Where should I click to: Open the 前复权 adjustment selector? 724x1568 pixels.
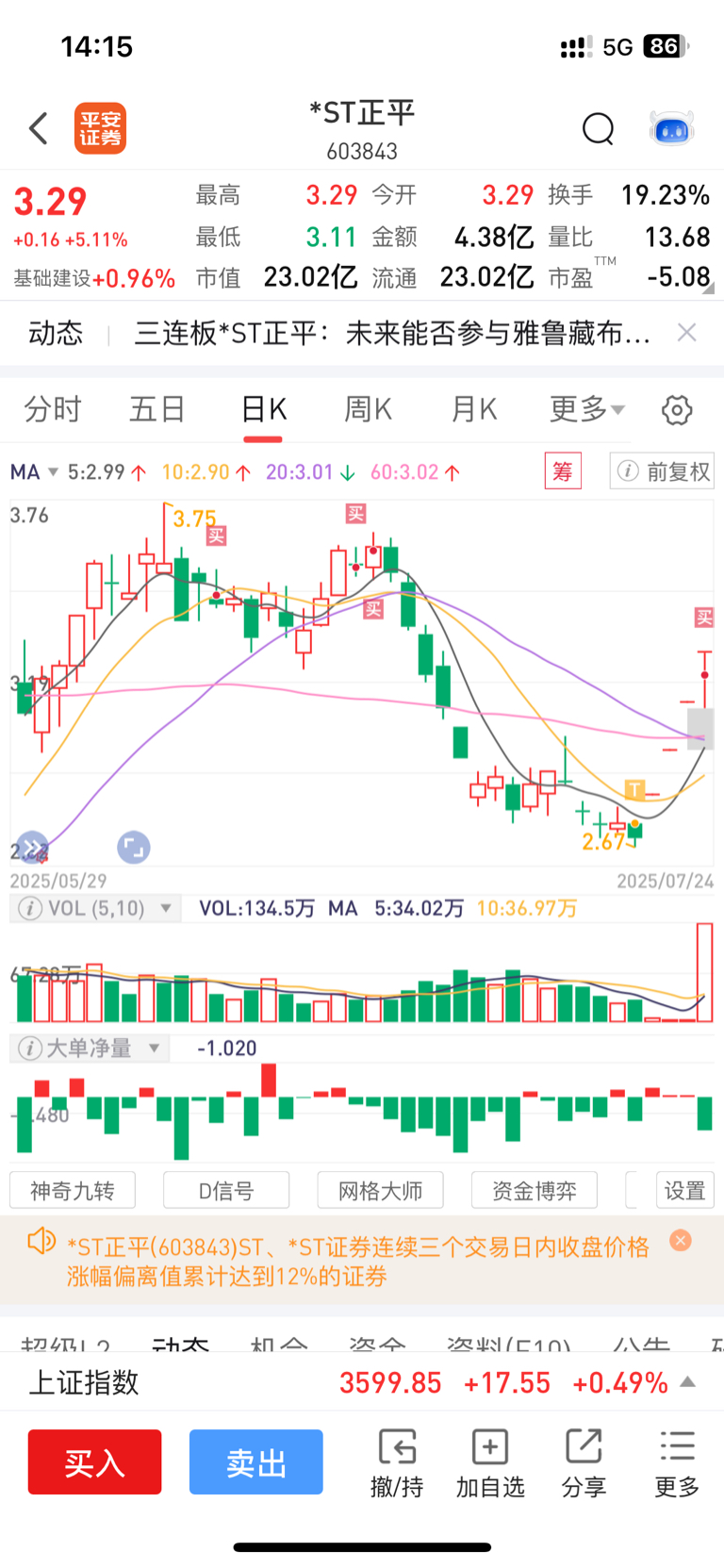[x=662, y=470]
